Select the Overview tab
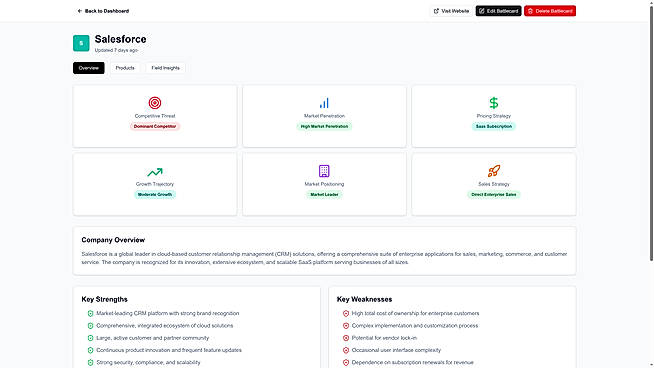This screenshot has width=654, height=368. tap(88, 68)
